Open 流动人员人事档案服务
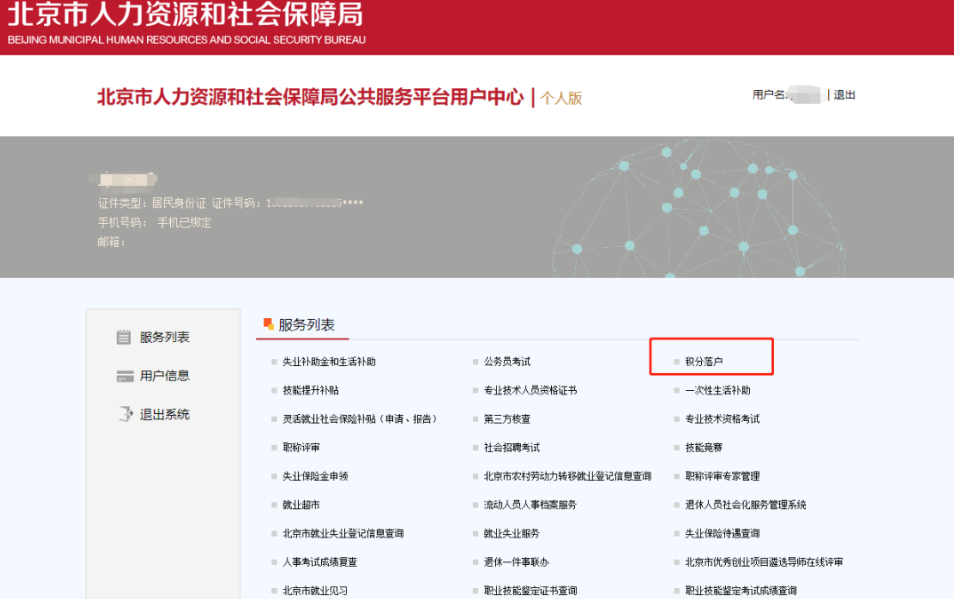Screen dimensions: 954x599 (530, 505)
